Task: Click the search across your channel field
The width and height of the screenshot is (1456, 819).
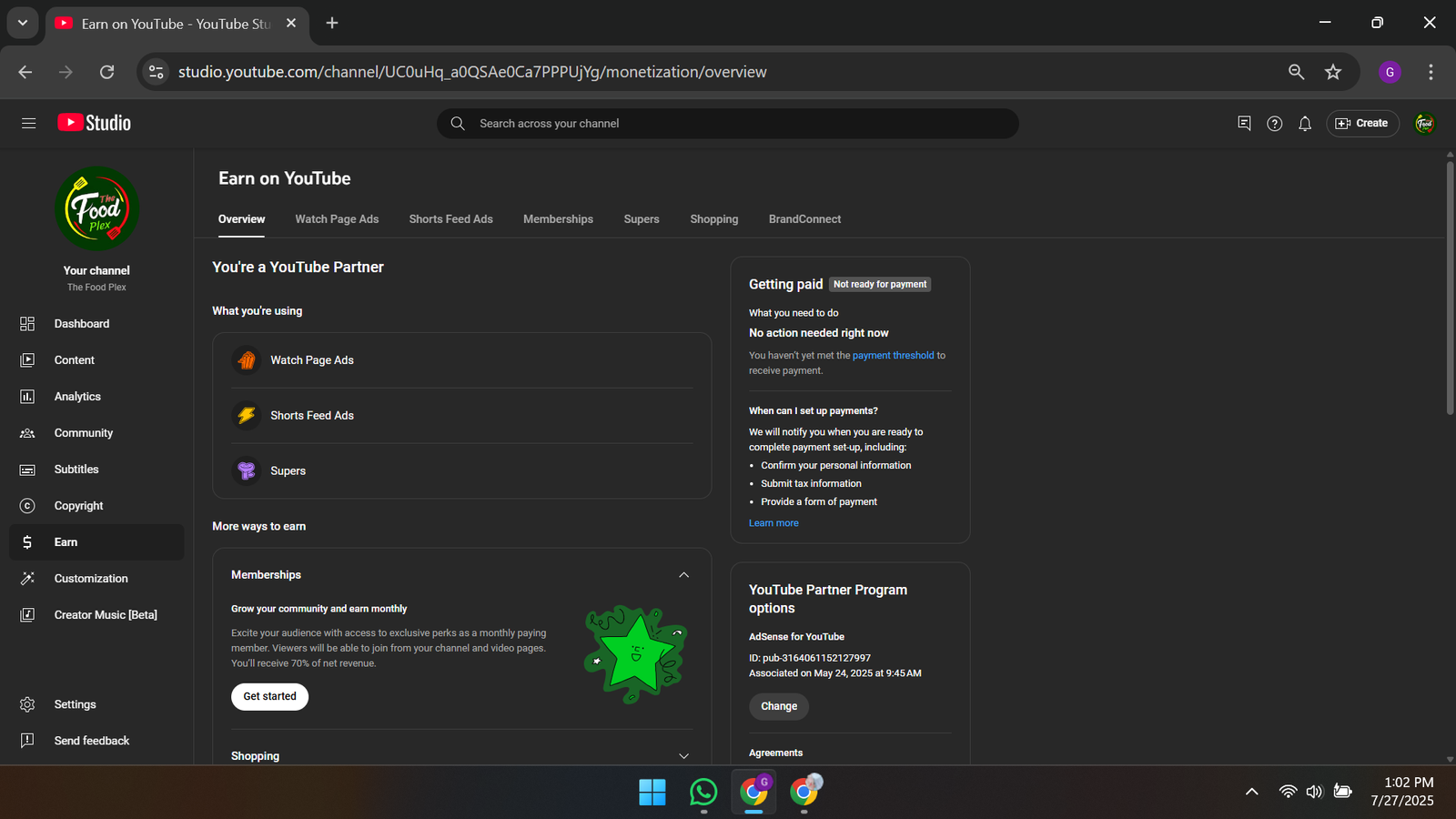Action: click(x=728, y=124)
